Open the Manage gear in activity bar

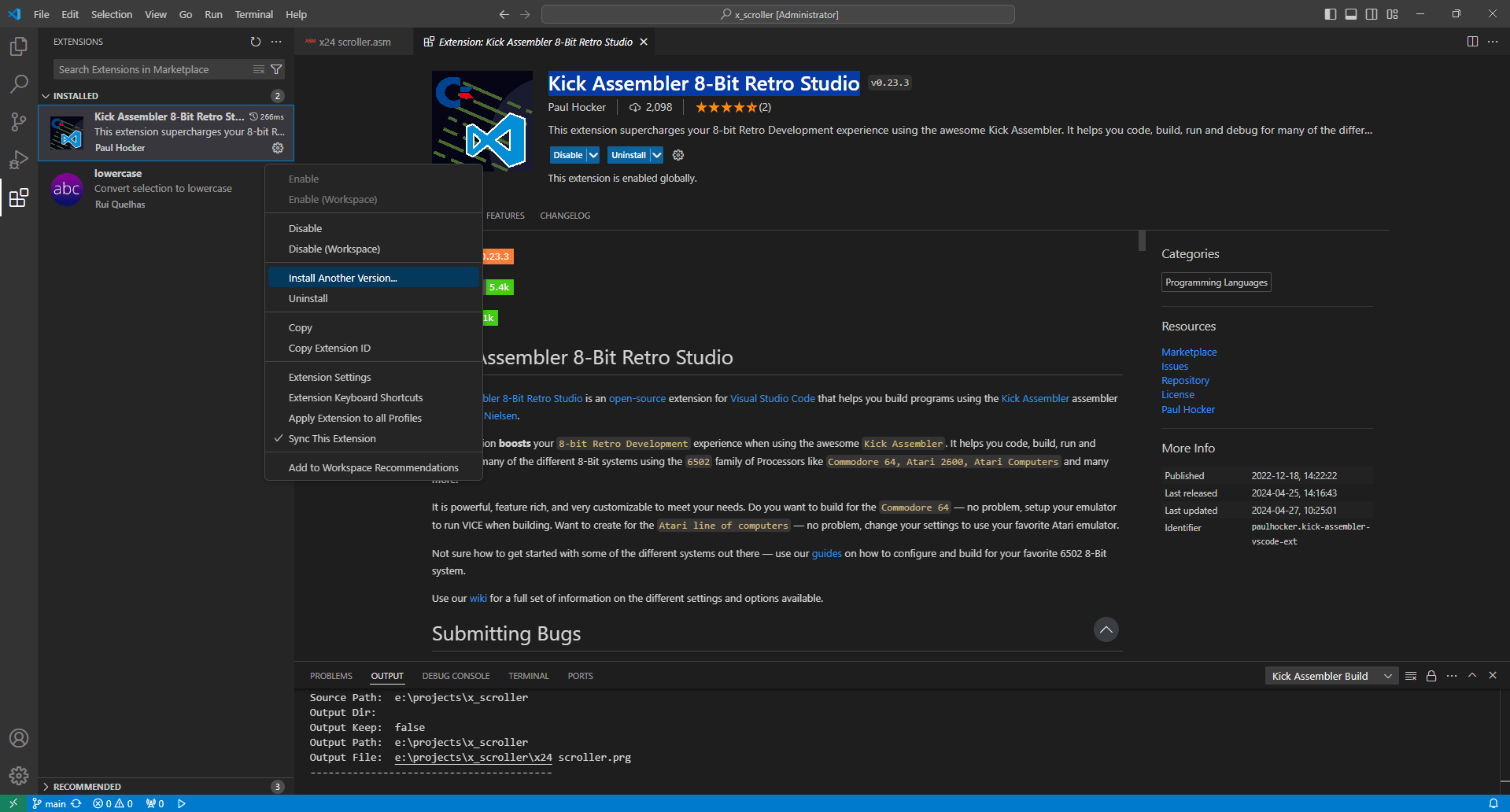coord(19,776)
